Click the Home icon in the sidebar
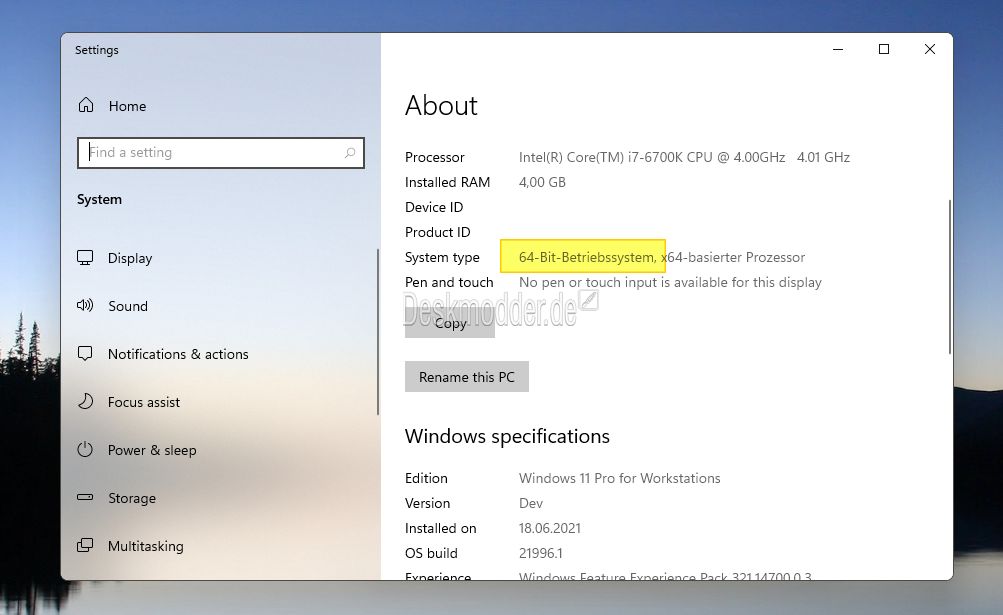 [x=86, y=105]
